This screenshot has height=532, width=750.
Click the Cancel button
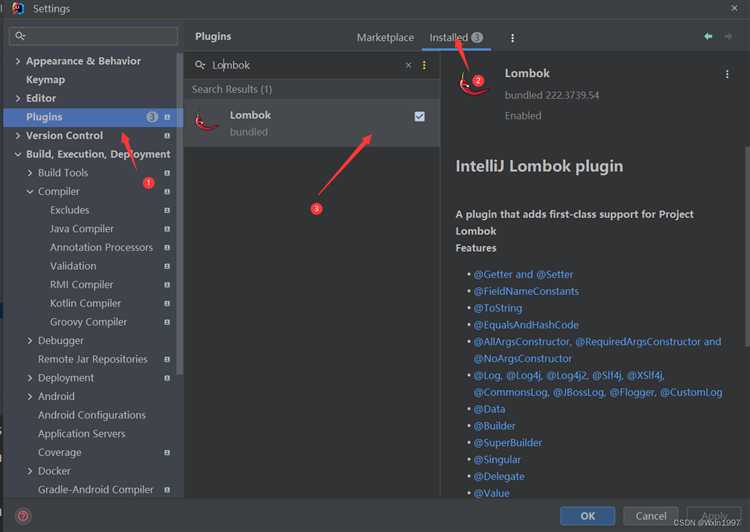tap(651, 516)
